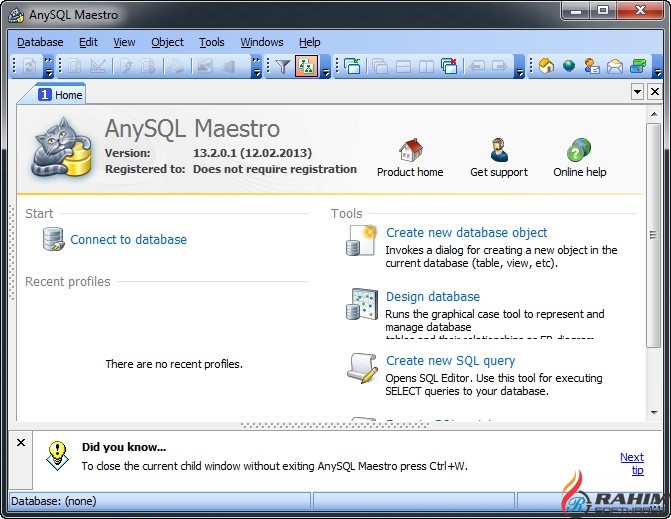671x519 pixels.
Task: Open the Tools menu
Action: pyautogui.click(x=211, y=42)
